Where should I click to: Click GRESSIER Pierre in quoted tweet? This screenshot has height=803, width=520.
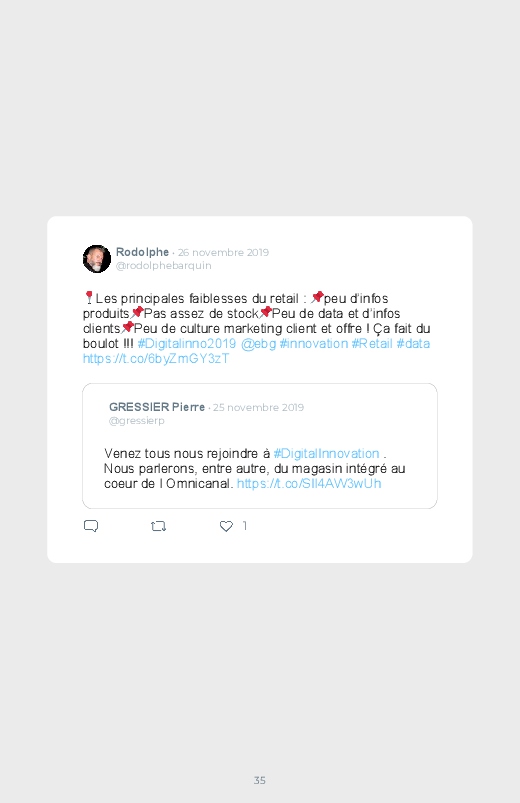[x=157, y=407]
